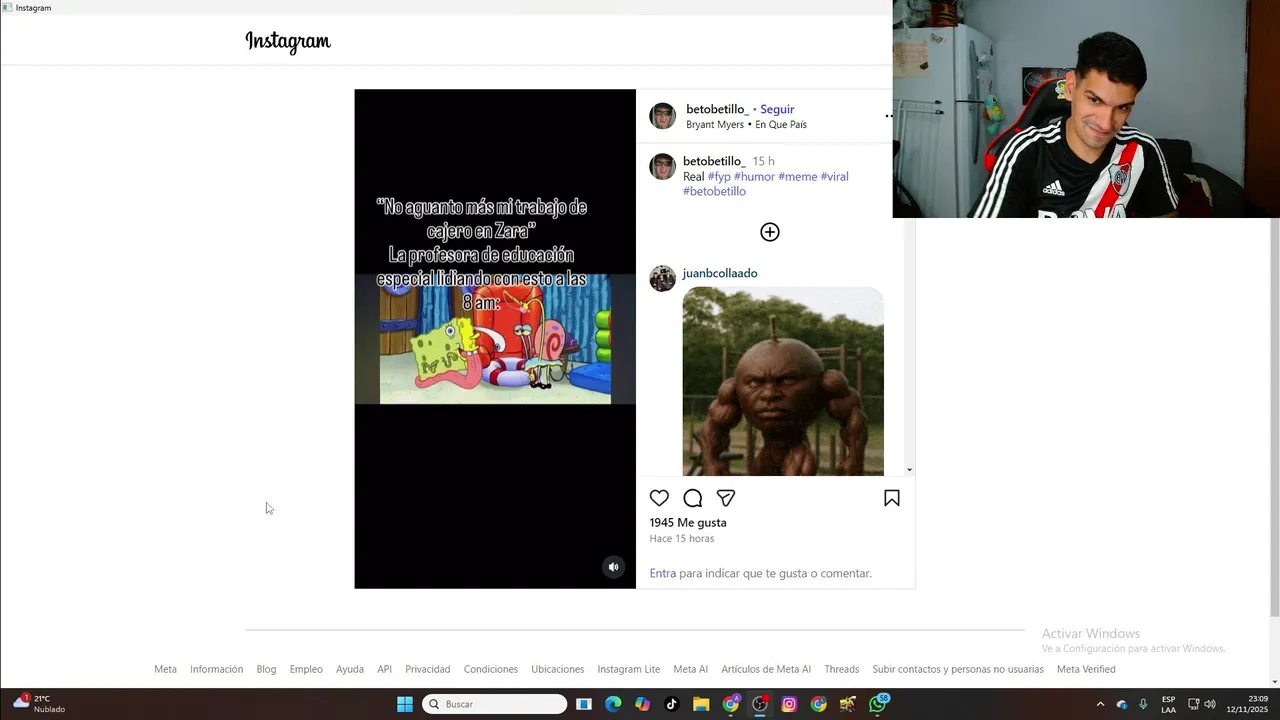Open betobetillo_ username in post header

coord(717,109)
